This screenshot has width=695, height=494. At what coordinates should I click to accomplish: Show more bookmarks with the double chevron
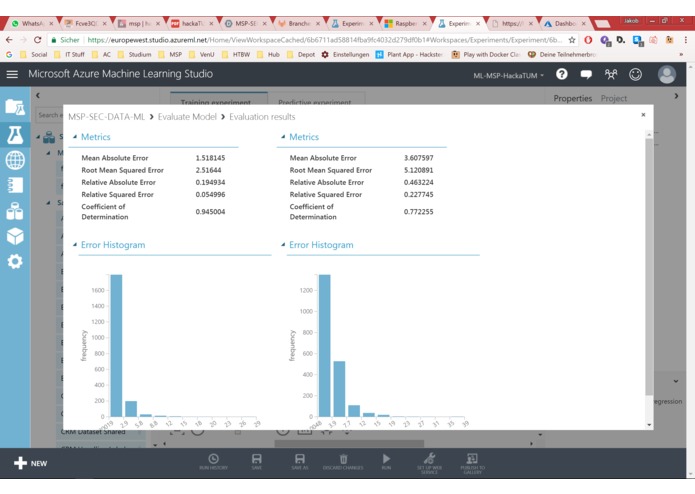(681, 54)
